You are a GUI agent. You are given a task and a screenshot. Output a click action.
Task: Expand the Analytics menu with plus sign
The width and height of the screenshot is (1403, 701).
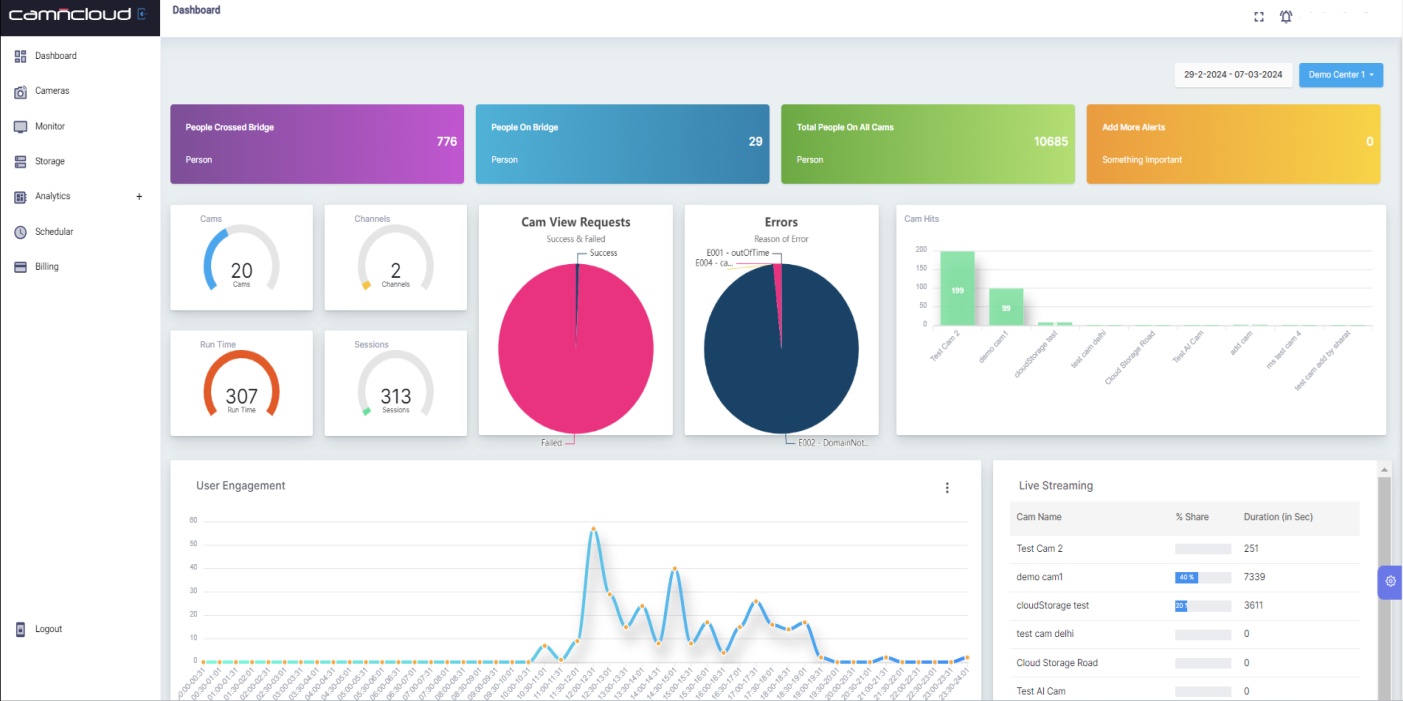[x=139, y=197]
